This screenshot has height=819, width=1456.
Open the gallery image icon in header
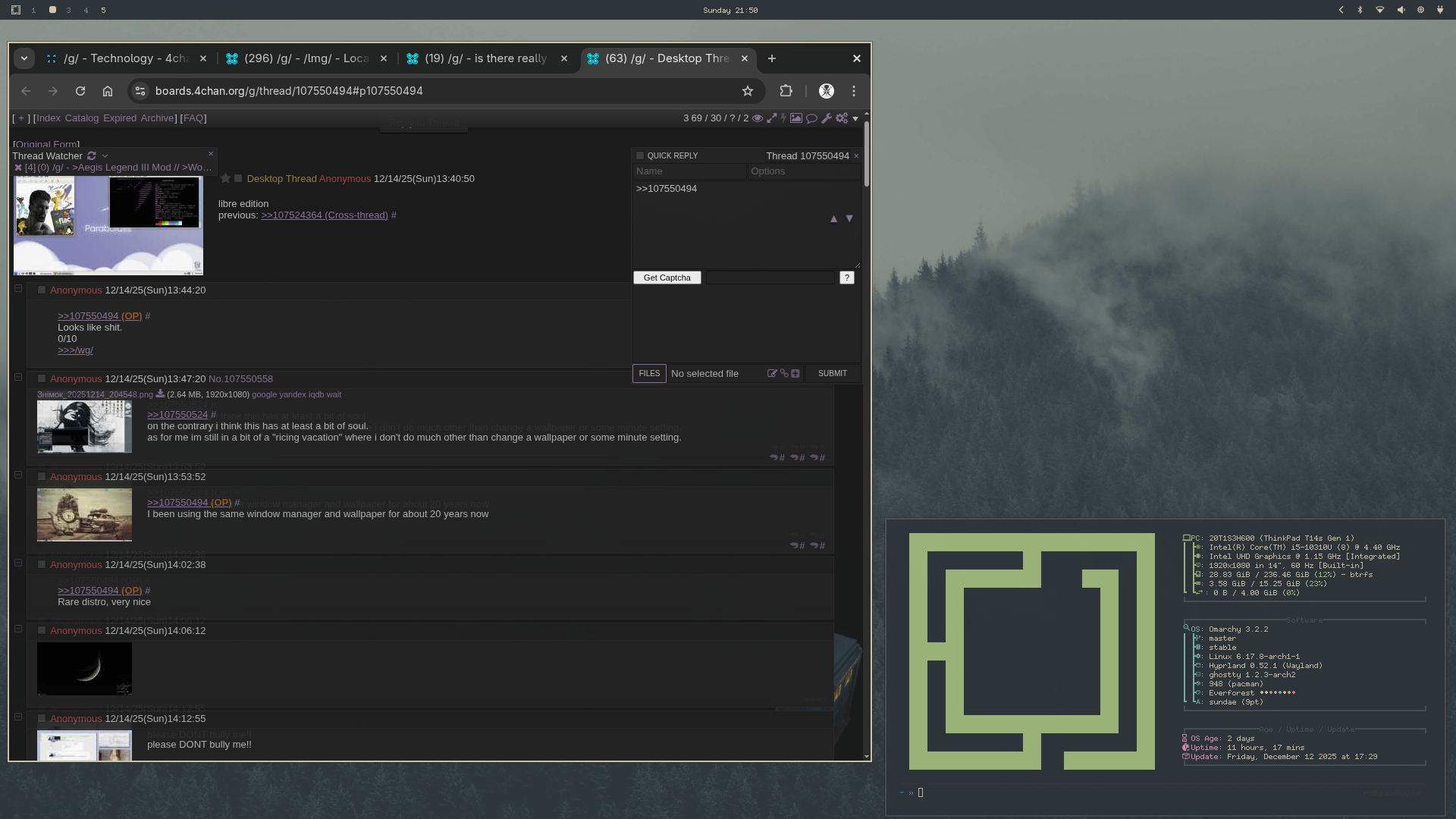point(795,118)
